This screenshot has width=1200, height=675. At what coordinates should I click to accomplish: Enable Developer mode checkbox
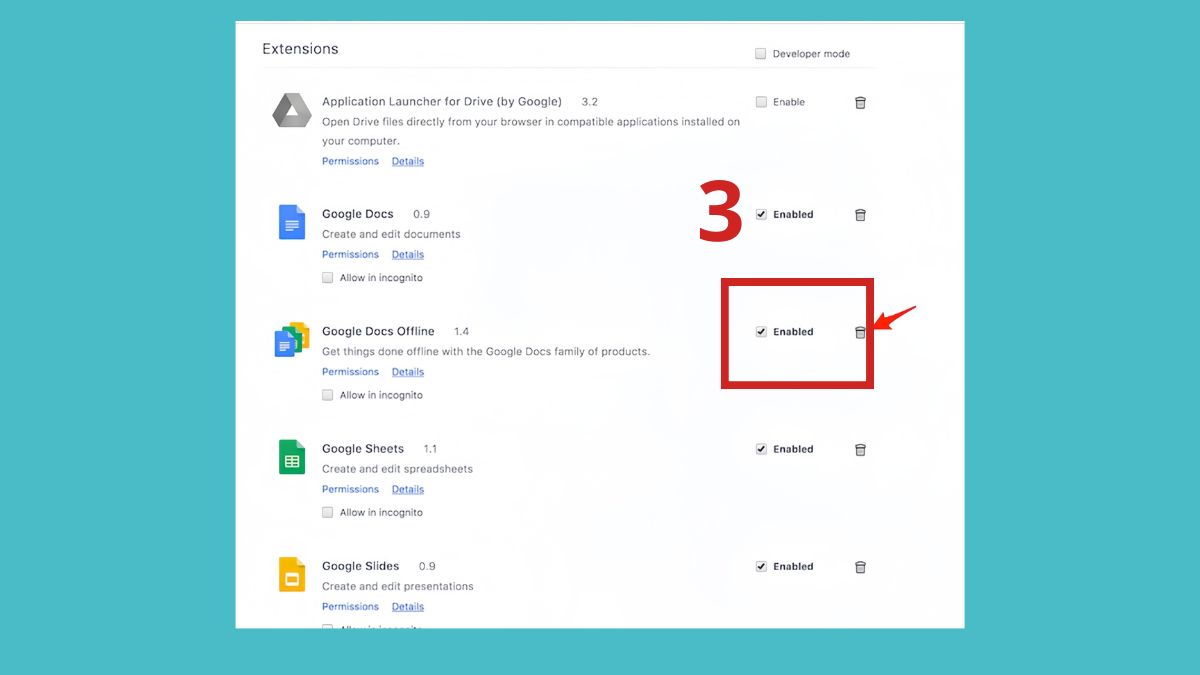(x=761, y=54)
